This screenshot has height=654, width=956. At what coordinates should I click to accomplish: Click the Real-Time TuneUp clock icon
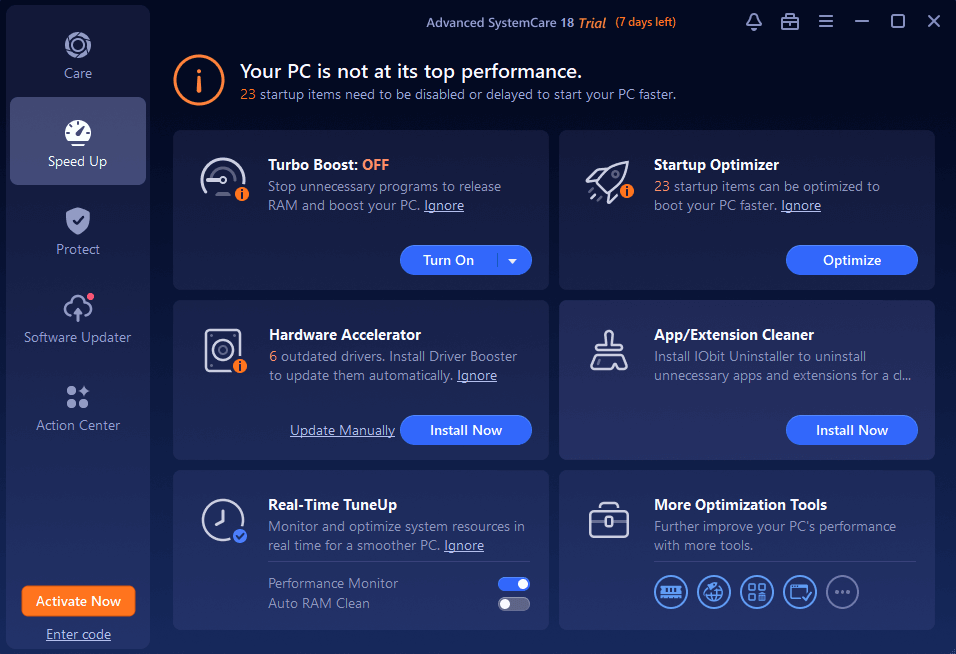224,521
